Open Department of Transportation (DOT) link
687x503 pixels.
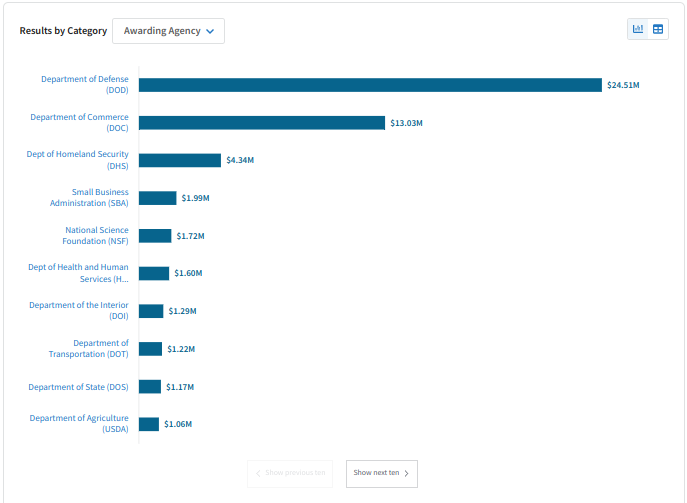[x=89, y=348]
